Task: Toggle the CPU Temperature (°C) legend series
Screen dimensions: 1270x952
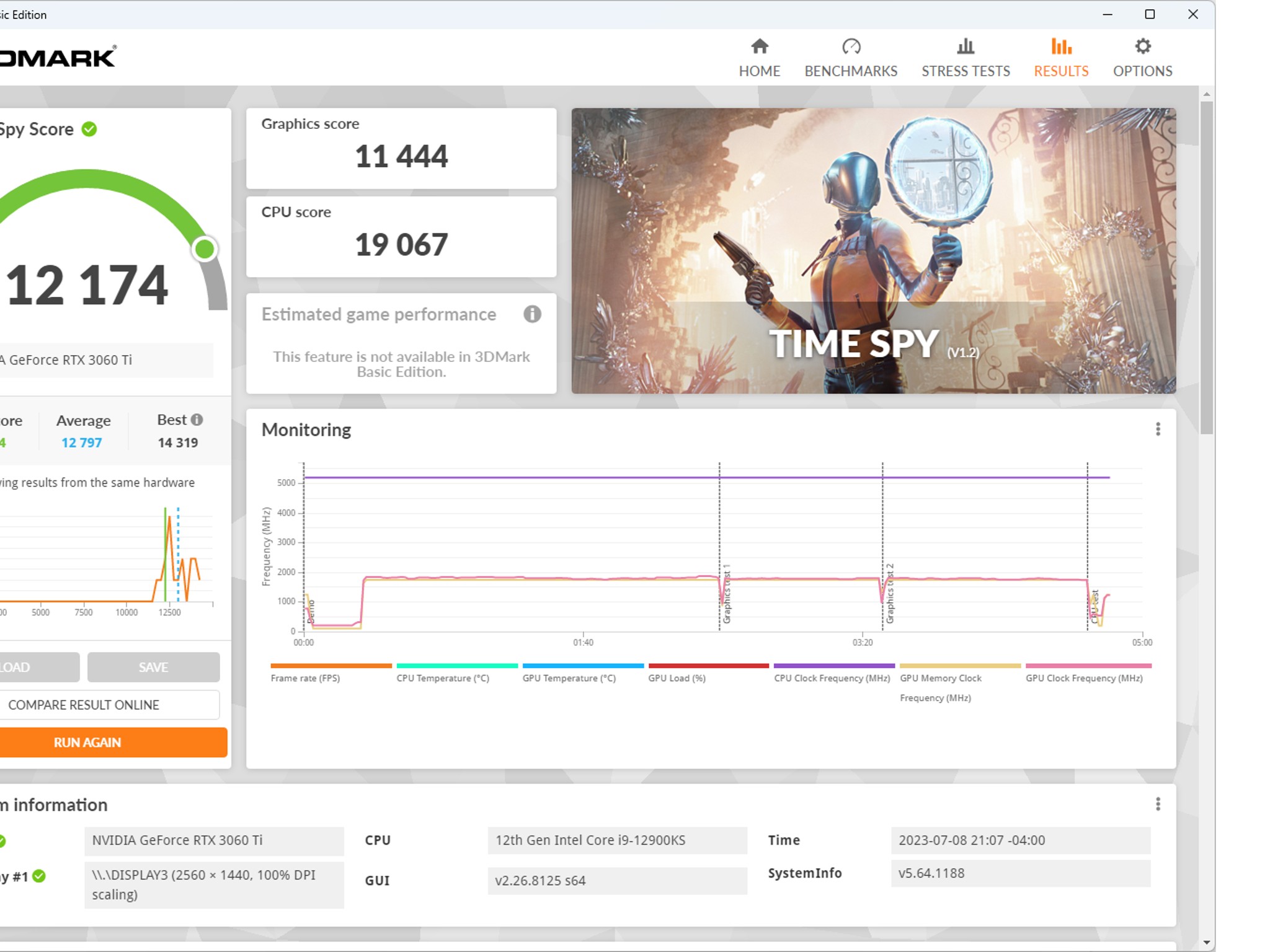Action: click(456, 673)
